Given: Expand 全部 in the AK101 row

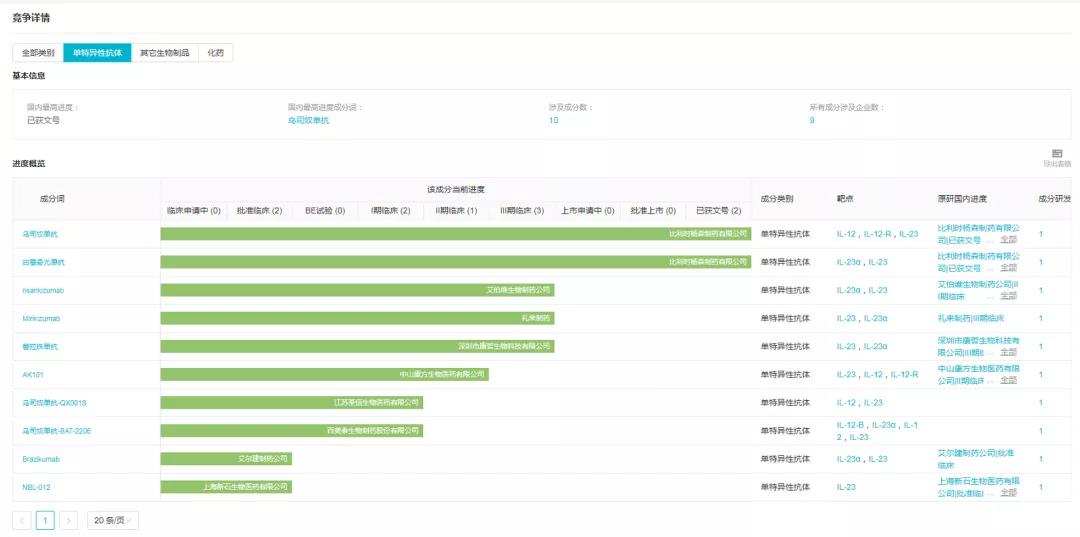Looking at the screenshot, I should [x=1008, y=381].
